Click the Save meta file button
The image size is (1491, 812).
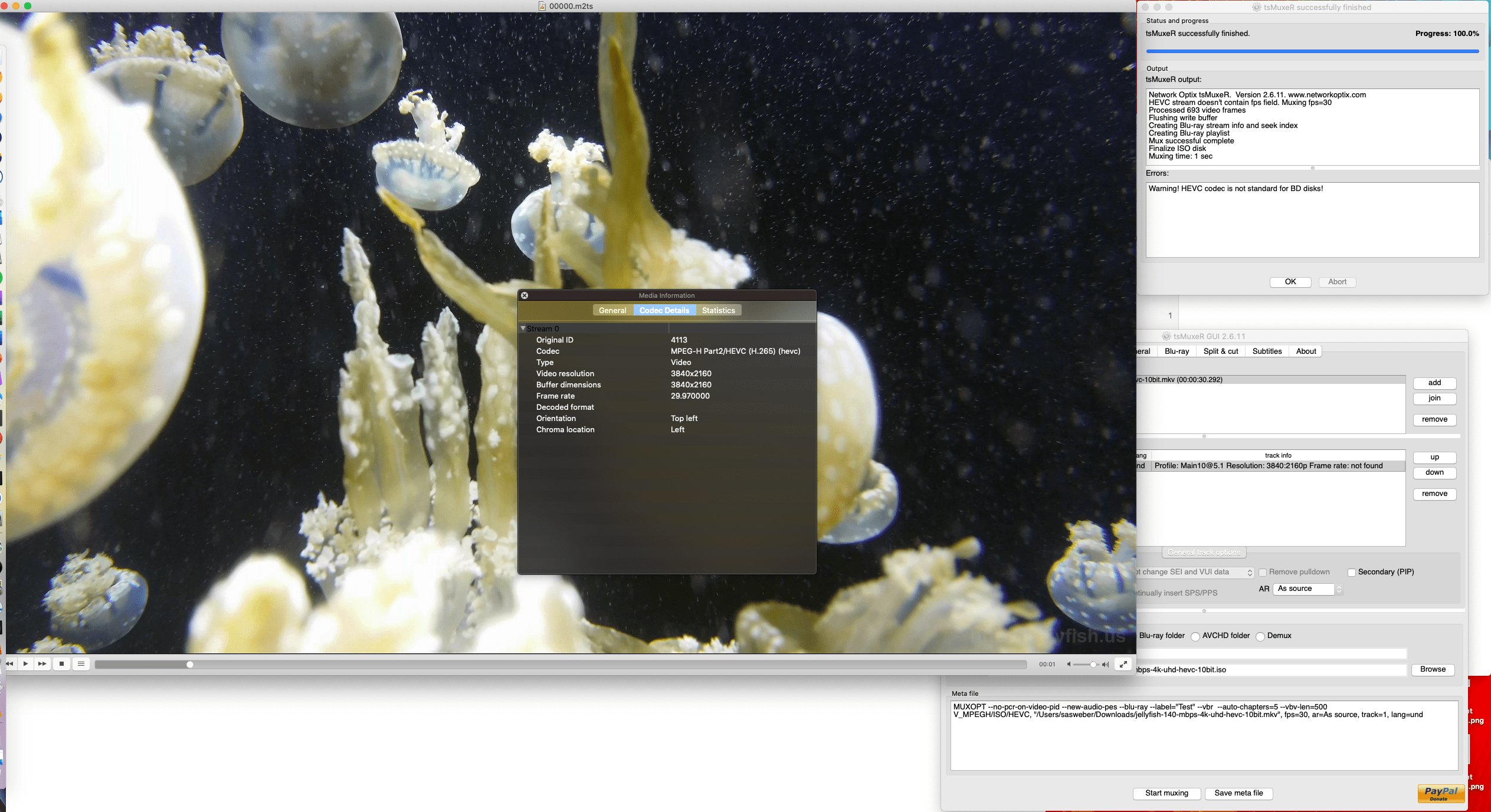coord(1238,793)
